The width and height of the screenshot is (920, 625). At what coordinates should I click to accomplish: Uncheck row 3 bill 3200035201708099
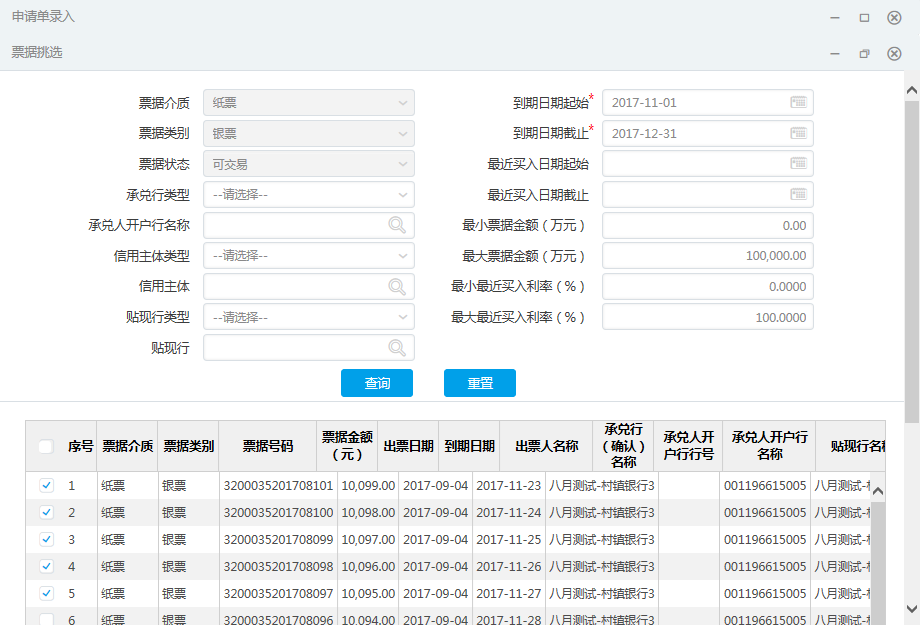coord(46,539)
